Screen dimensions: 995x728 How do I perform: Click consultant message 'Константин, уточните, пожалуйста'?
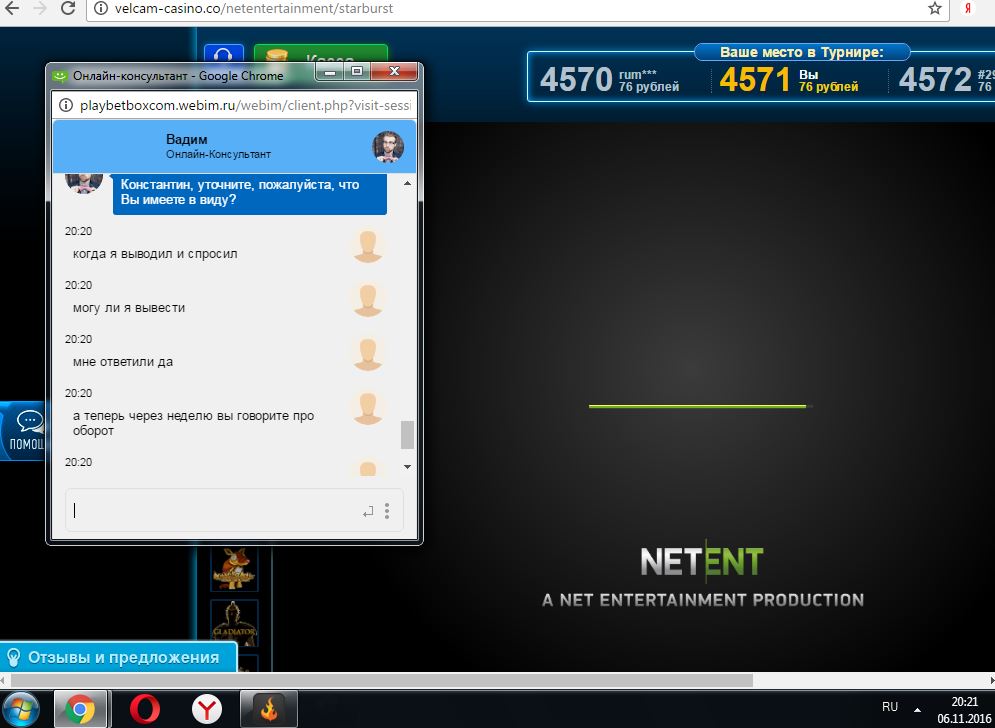pyautogui.click(x=249, y=192)
